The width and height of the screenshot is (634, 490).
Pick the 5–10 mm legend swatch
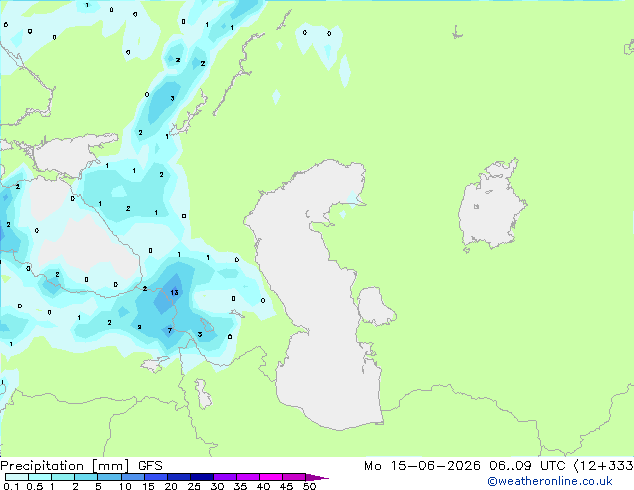click(109, 477)
